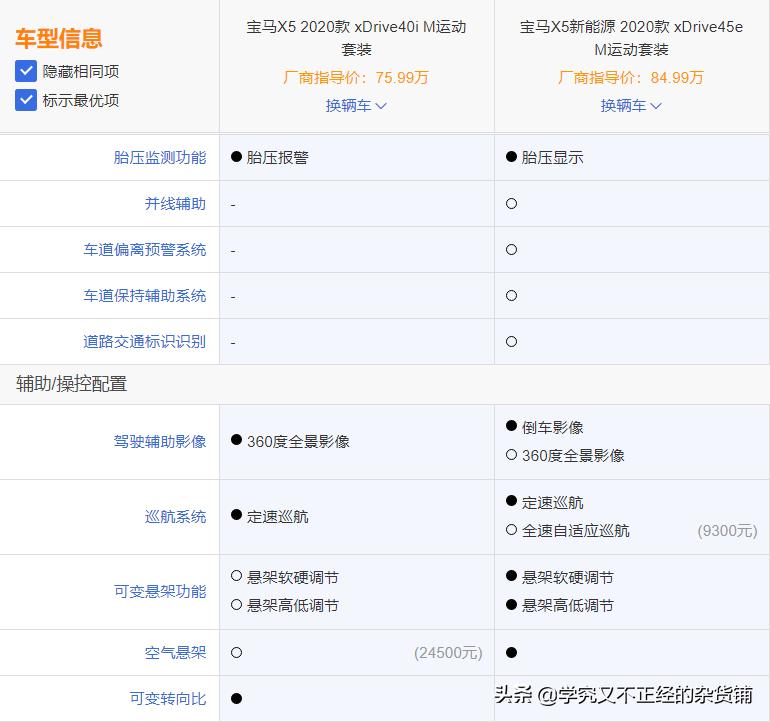The width and height of the screenshot is (770, 722).
Task: Click the 宝马X5 2020款 xDrive40i title
Action: coord(357,38)
